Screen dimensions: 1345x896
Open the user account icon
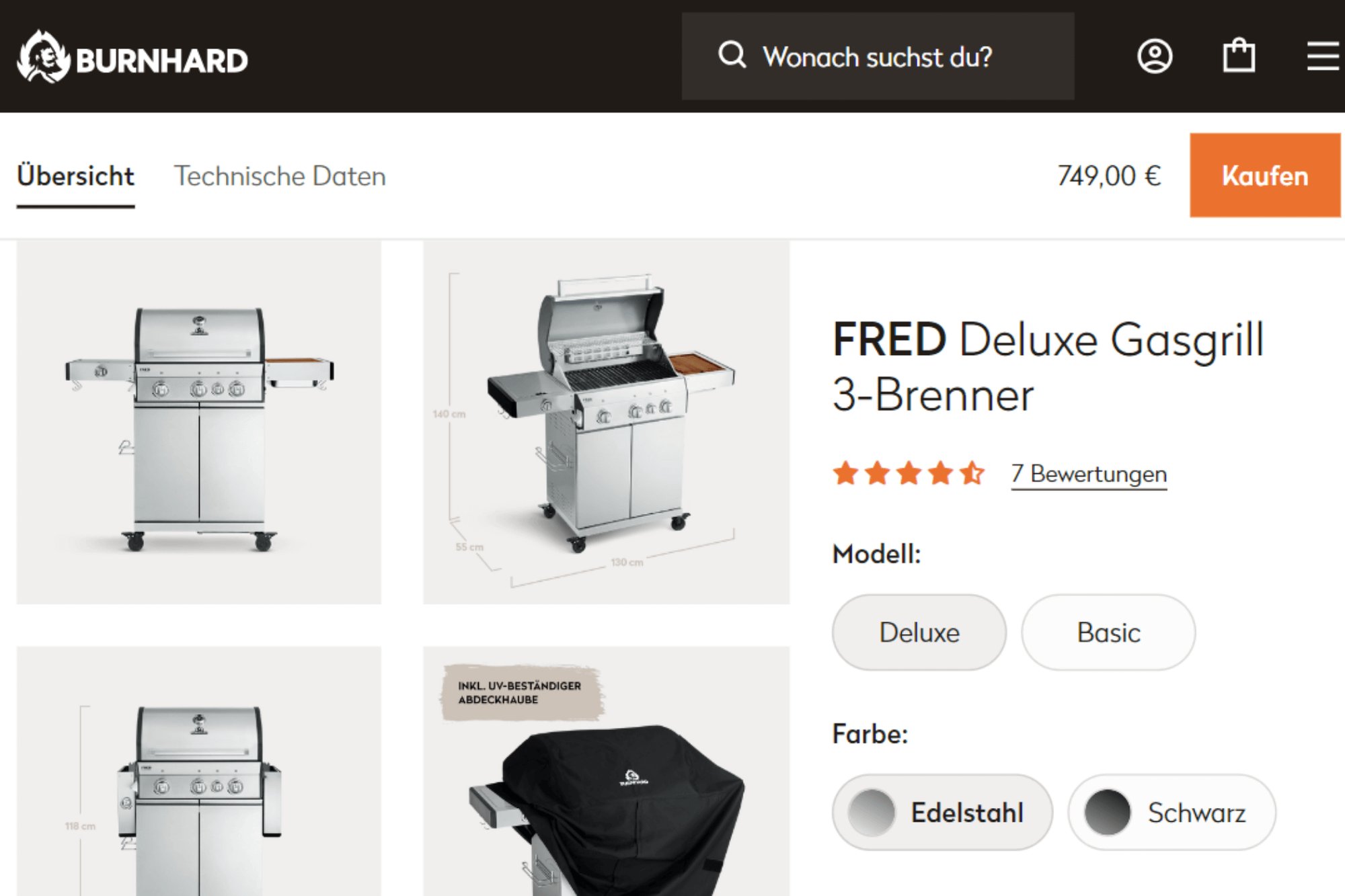(x=1155, y=56)
